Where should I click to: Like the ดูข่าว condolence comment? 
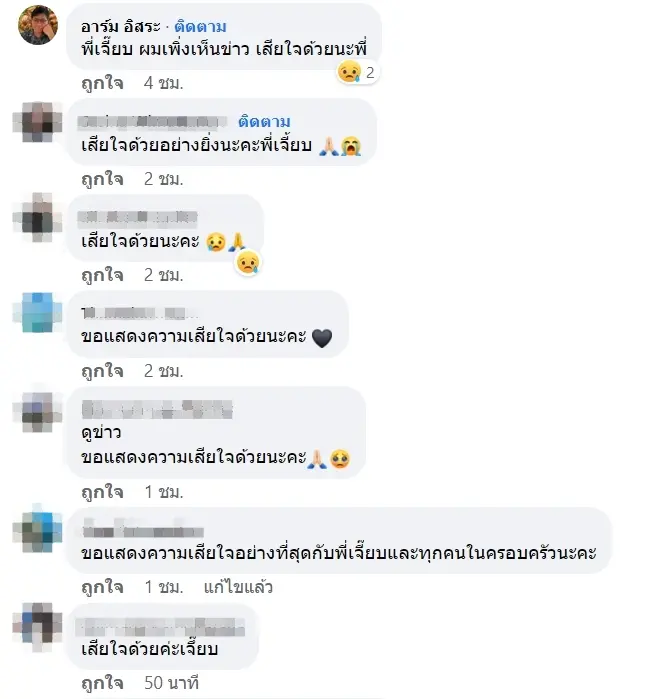click(102, 492)
